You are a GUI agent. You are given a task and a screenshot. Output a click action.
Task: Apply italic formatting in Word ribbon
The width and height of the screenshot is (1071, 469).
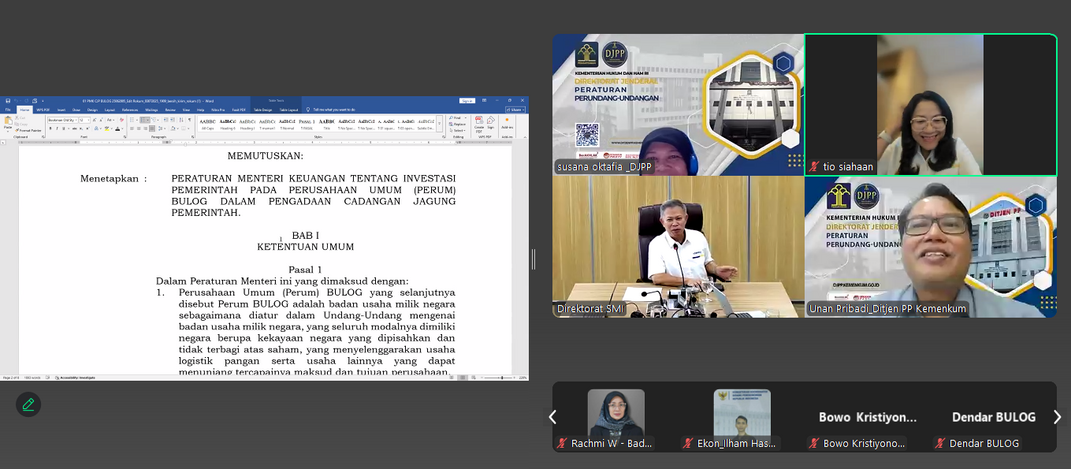click(57, 128)
